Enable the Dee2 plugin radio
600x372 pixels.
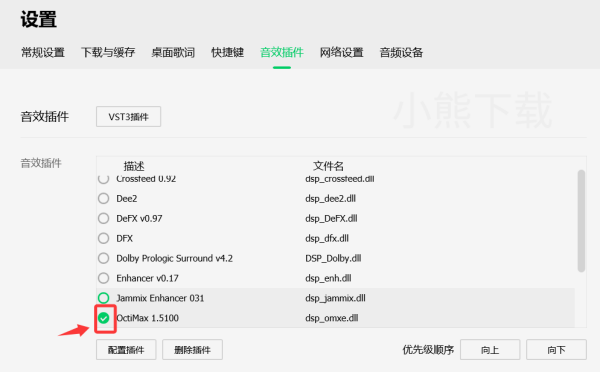(103, 199)
